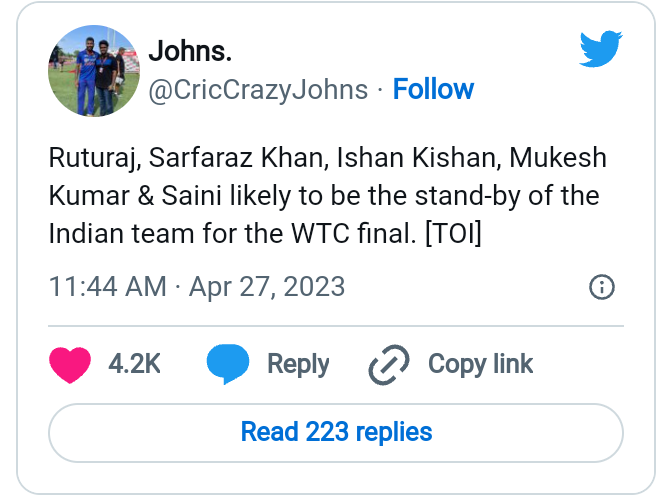Viewport: 661px width, 496px height.
Task: Open the Johns. profile picture
Action: [x=94, y=71]
